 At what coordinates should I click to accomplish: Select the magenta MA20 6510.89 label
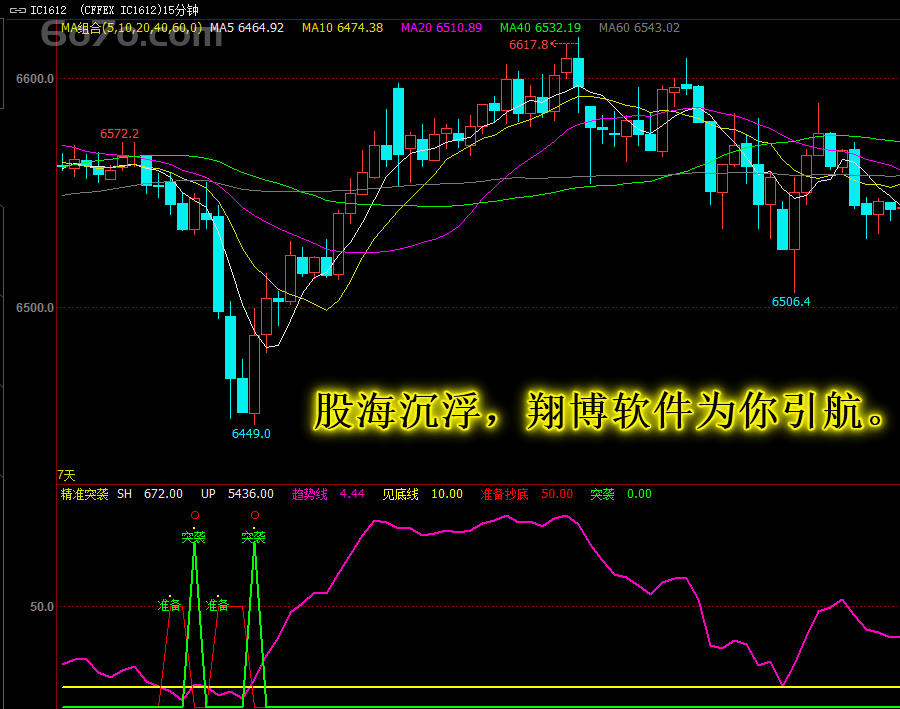click(x=441, y=28)
